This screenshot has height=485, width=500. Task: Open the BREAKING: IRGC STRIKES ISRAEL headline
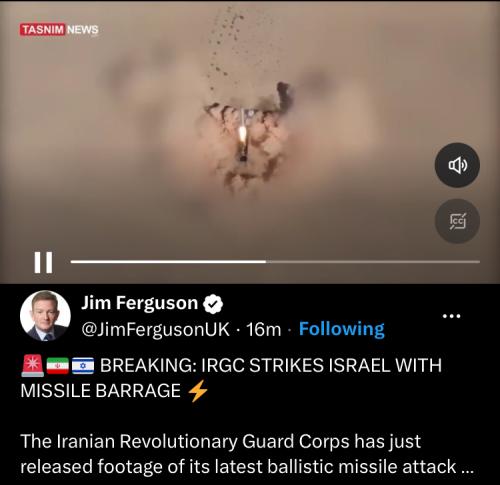(231, 378)
